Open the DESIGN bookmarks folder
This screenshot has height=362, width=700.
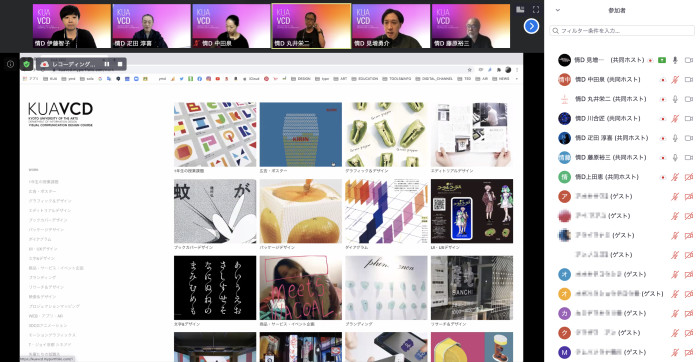pos(300,79)
